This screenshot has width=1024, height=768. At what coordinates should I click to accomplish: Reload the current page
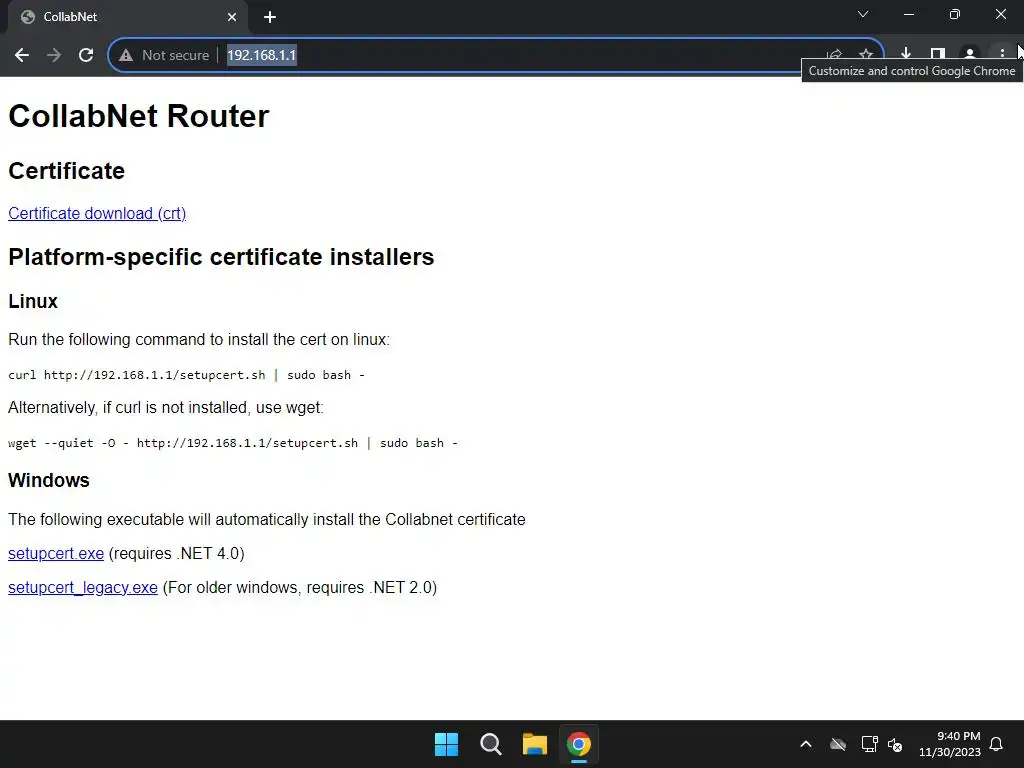click(86, 56)
